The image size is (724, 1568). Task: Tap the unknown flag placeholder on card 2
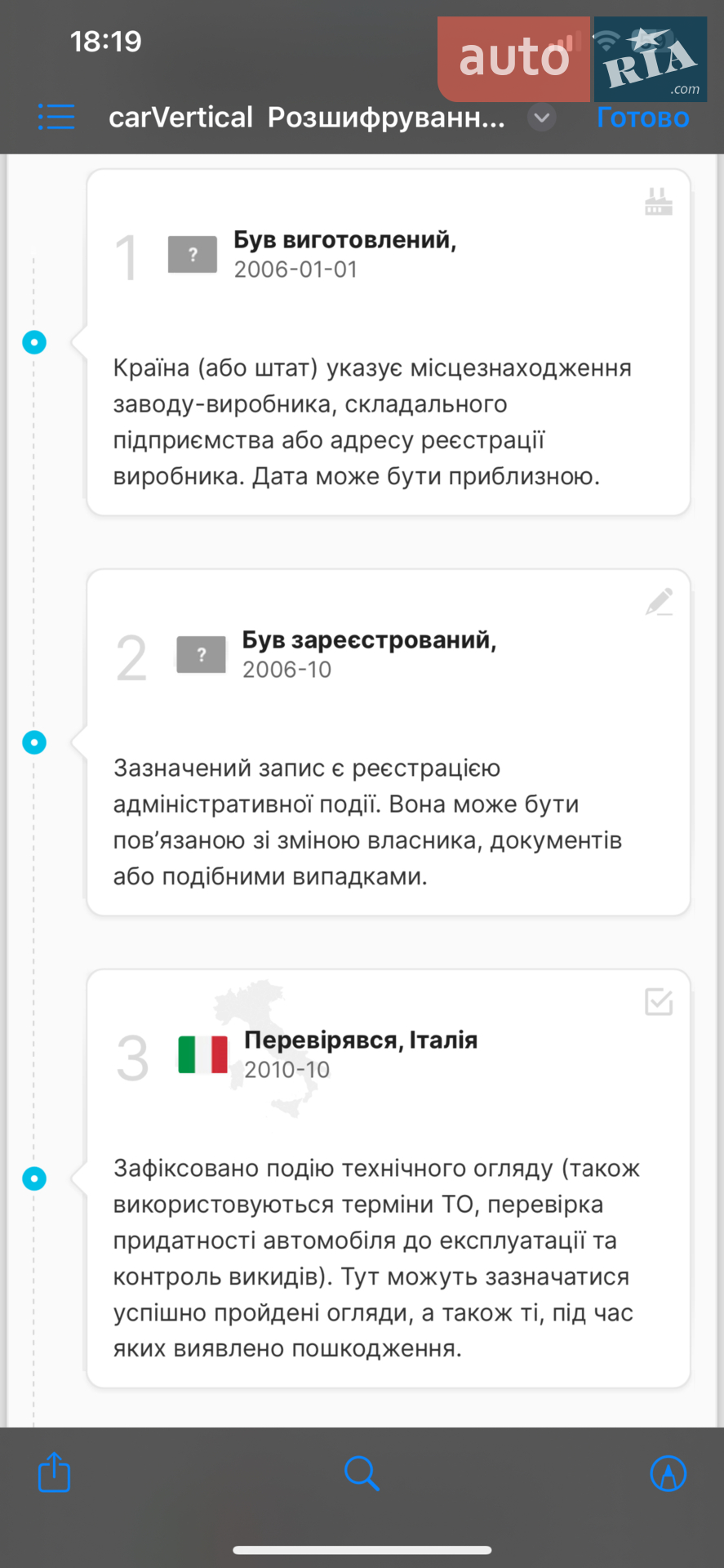pyautogui.click(x=201, y=654)
